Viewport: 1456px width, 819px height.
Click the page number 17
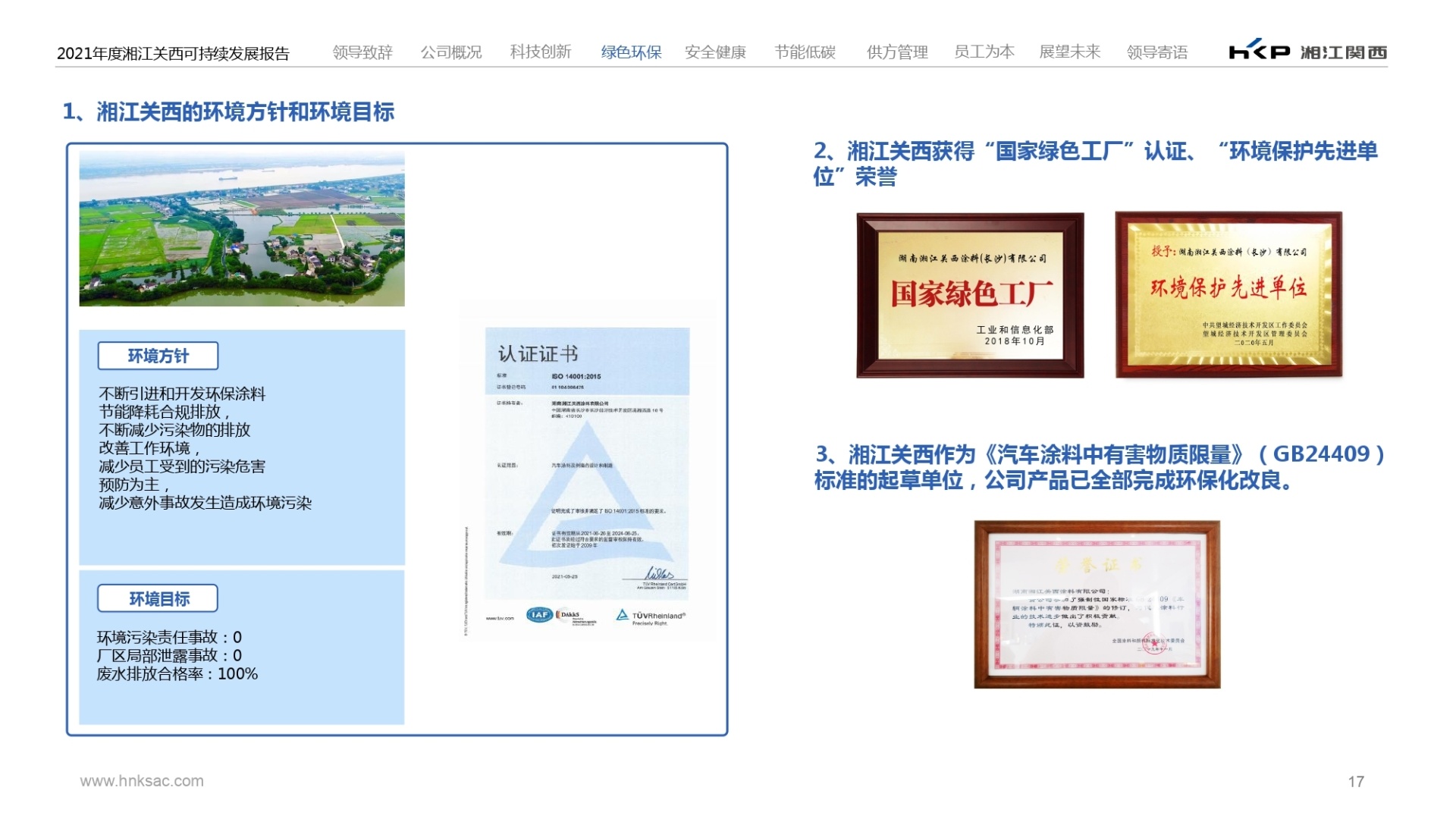(x=1356, y=782)
